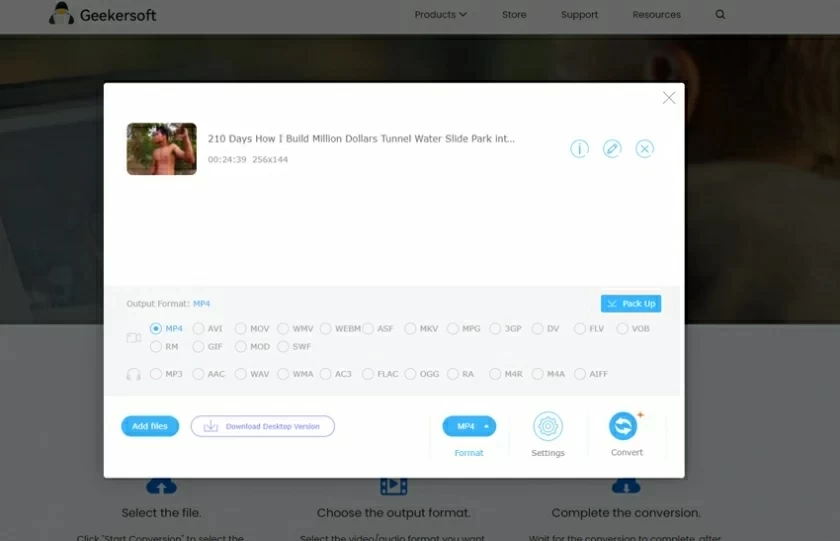Click the search magnifier icon
This screenshot has width=840, height=541.
coord(720,15)
